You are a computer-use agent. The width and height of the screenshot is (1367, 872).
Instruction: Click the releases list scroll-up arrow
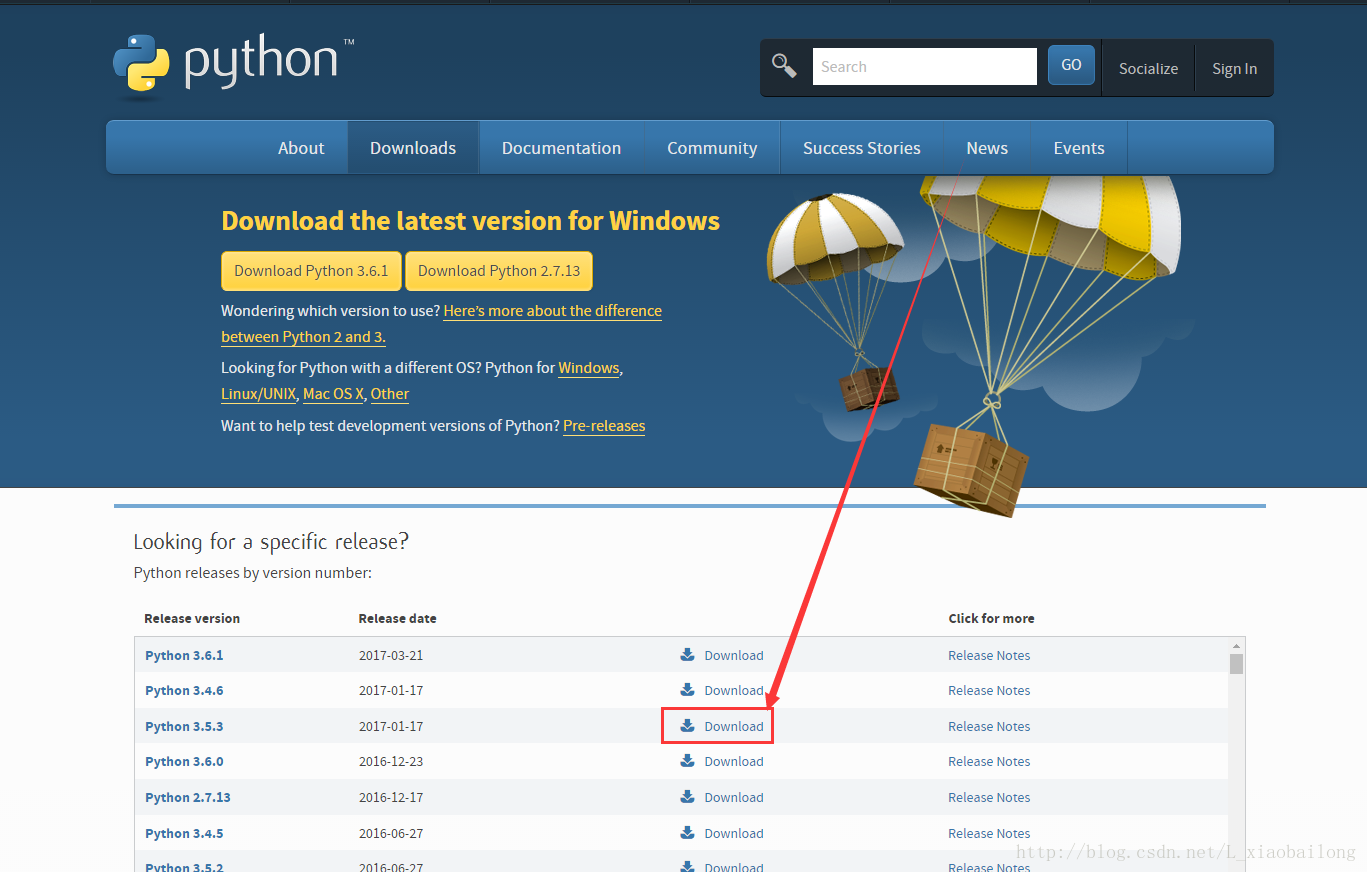(1237, 646)
